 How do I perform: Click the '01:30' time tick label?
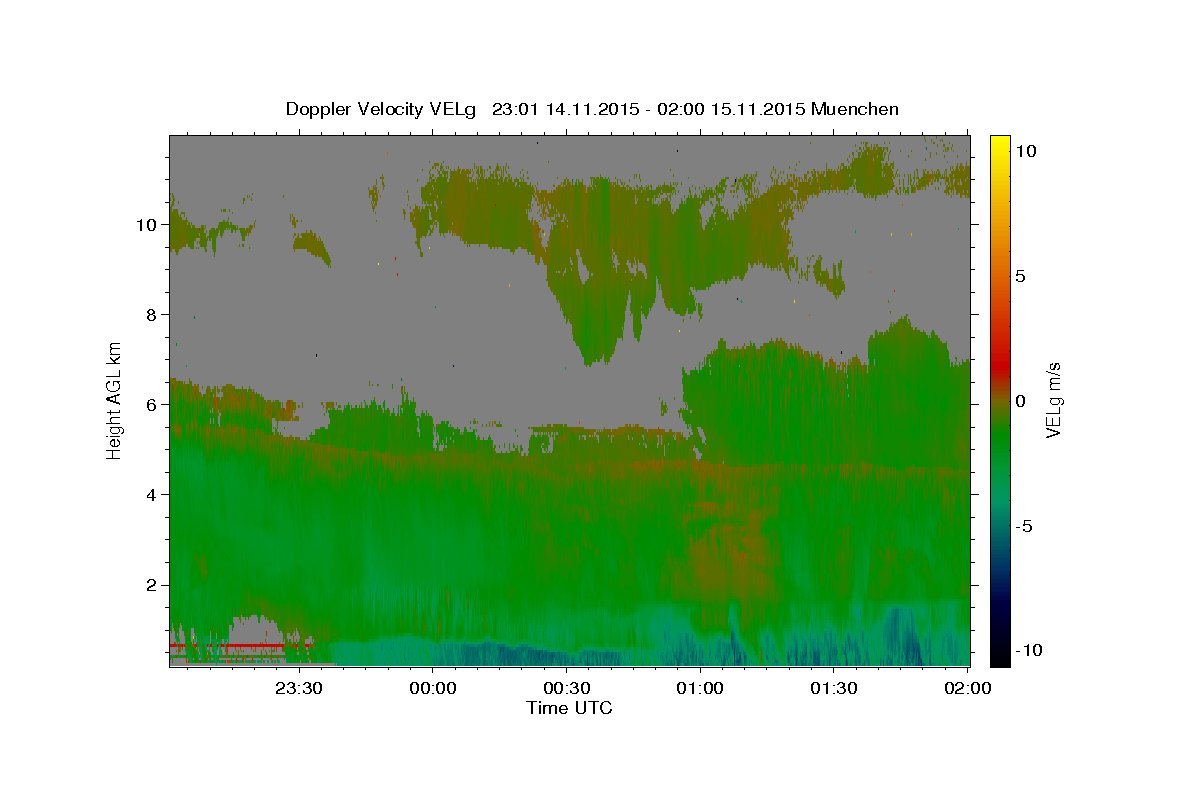833,688
